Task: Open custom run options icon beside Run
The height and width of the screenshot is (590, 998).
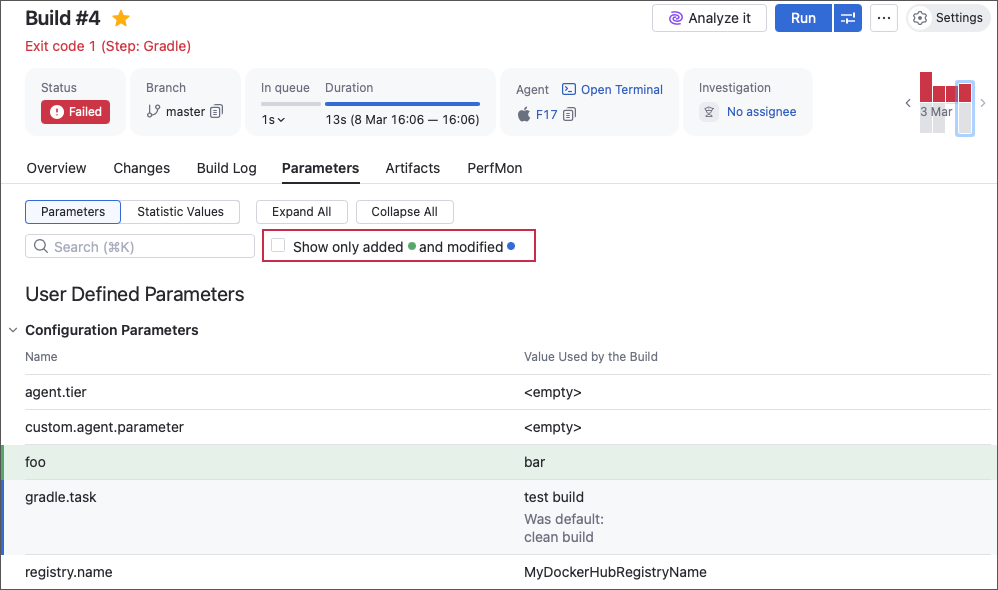Action: (848, 18)
